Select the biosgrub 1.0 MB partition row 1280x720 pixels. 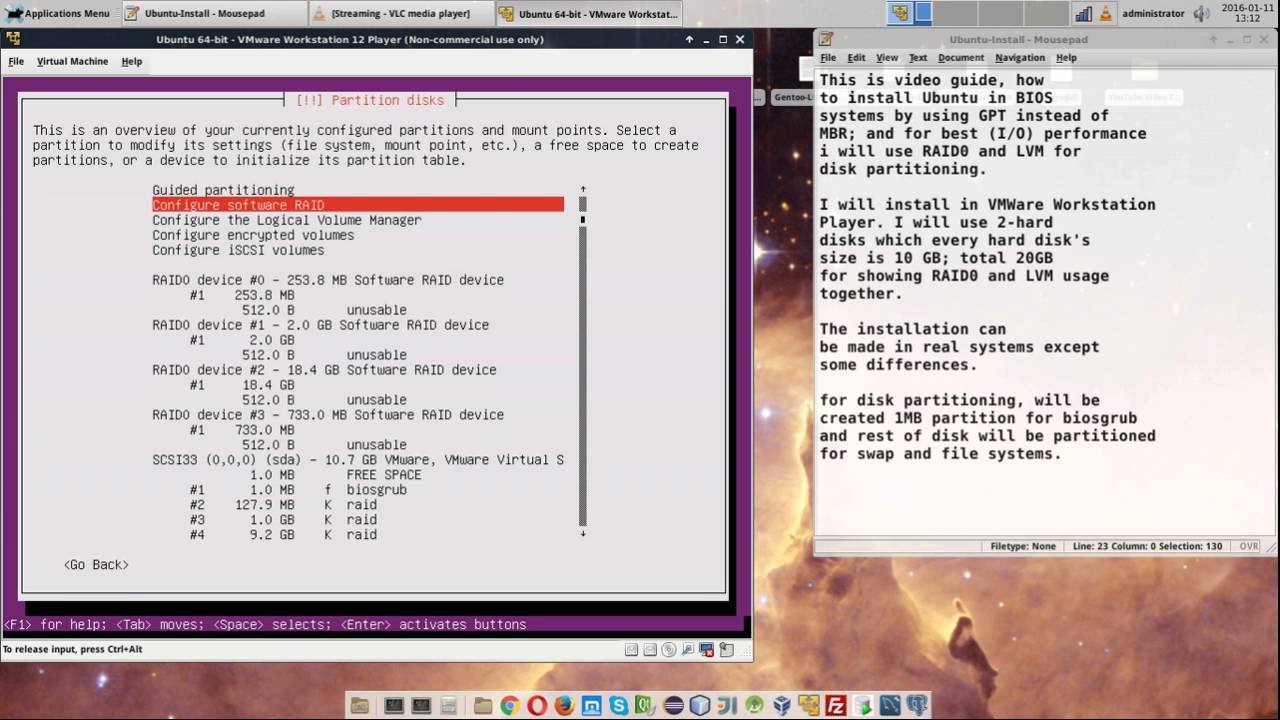298,490
